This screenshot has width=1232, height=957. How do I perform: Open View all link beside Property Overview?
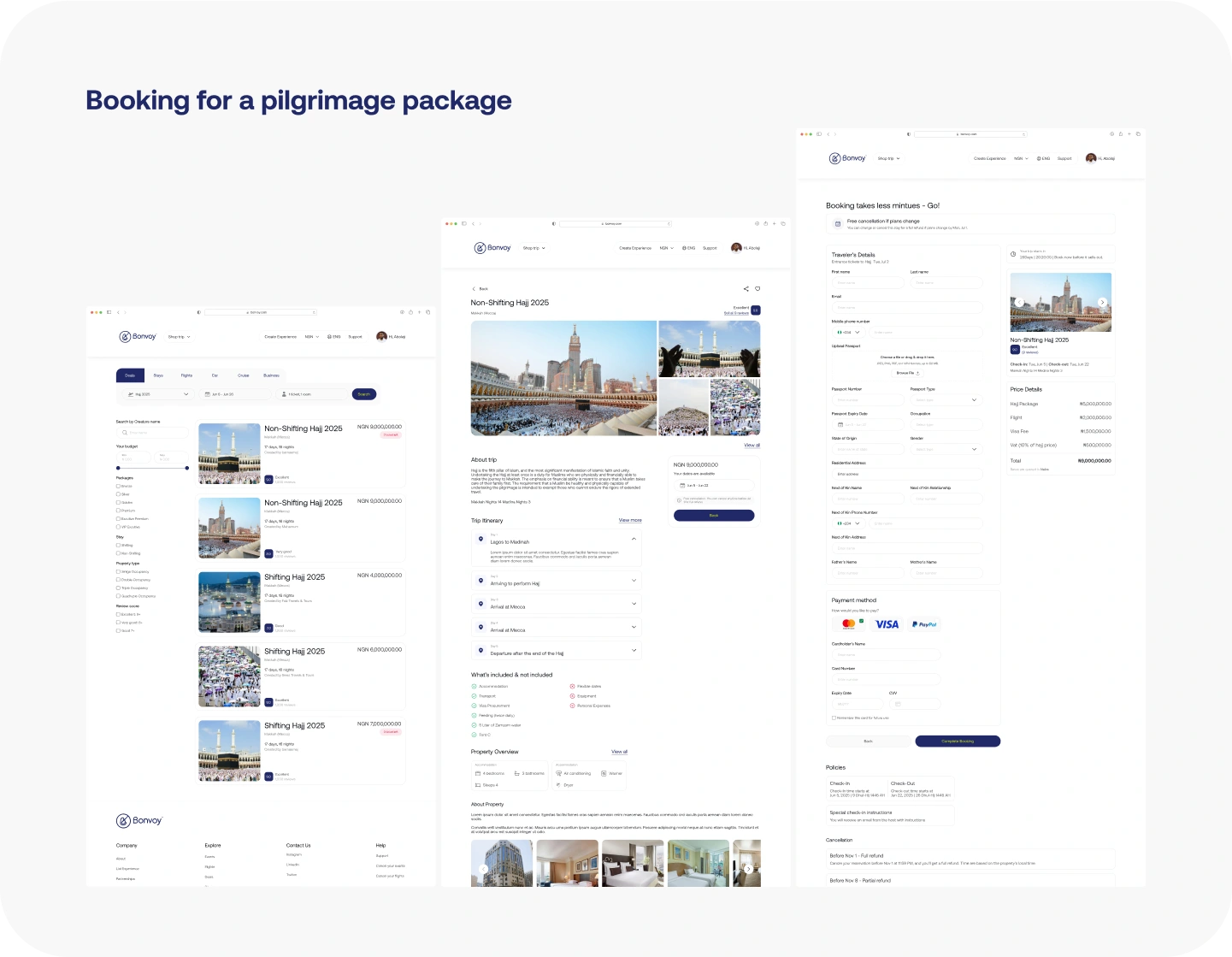point(620,752)
